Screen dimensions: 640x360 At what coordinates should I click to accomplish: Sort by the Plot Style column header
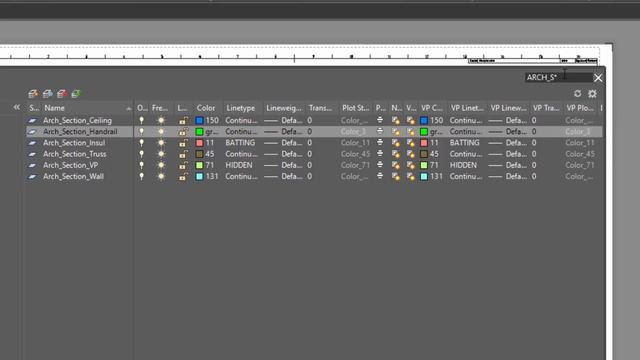tap(355, 108)
